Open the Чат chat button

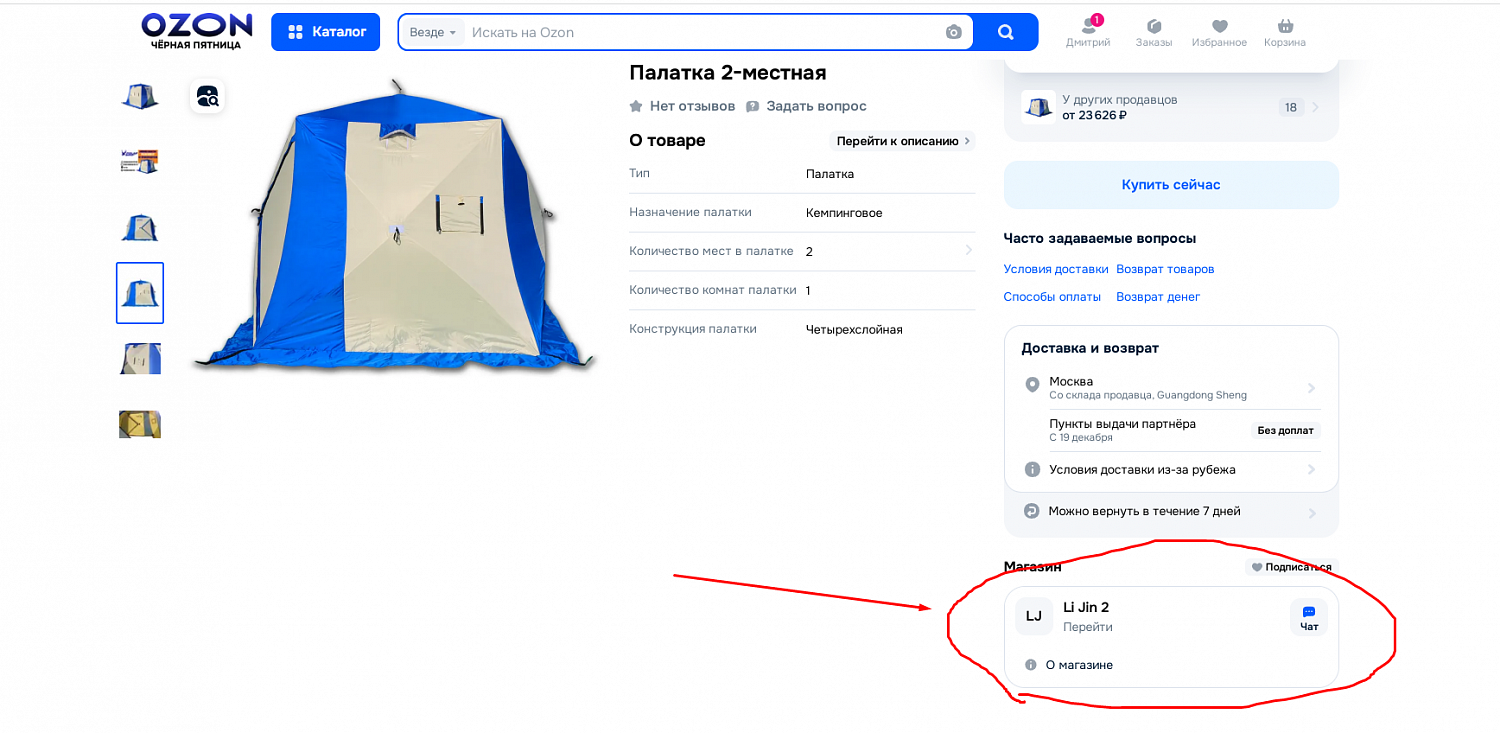pos(1309,617)
